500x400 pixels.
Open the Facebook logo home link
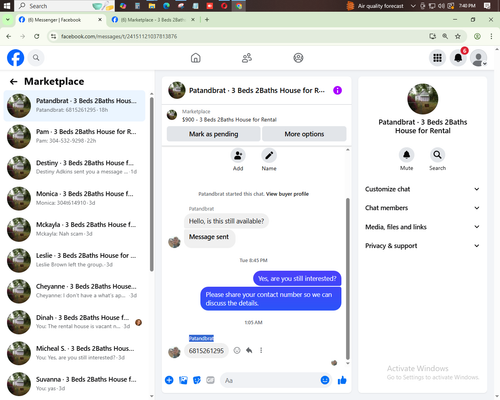click(16, 58)
